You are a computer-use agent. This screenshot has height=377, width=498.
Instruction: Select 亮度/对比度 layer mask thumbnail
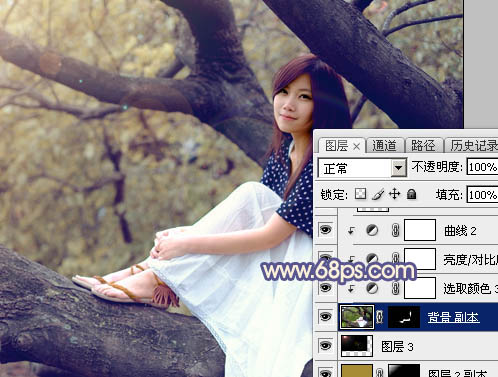pos(420,259)
